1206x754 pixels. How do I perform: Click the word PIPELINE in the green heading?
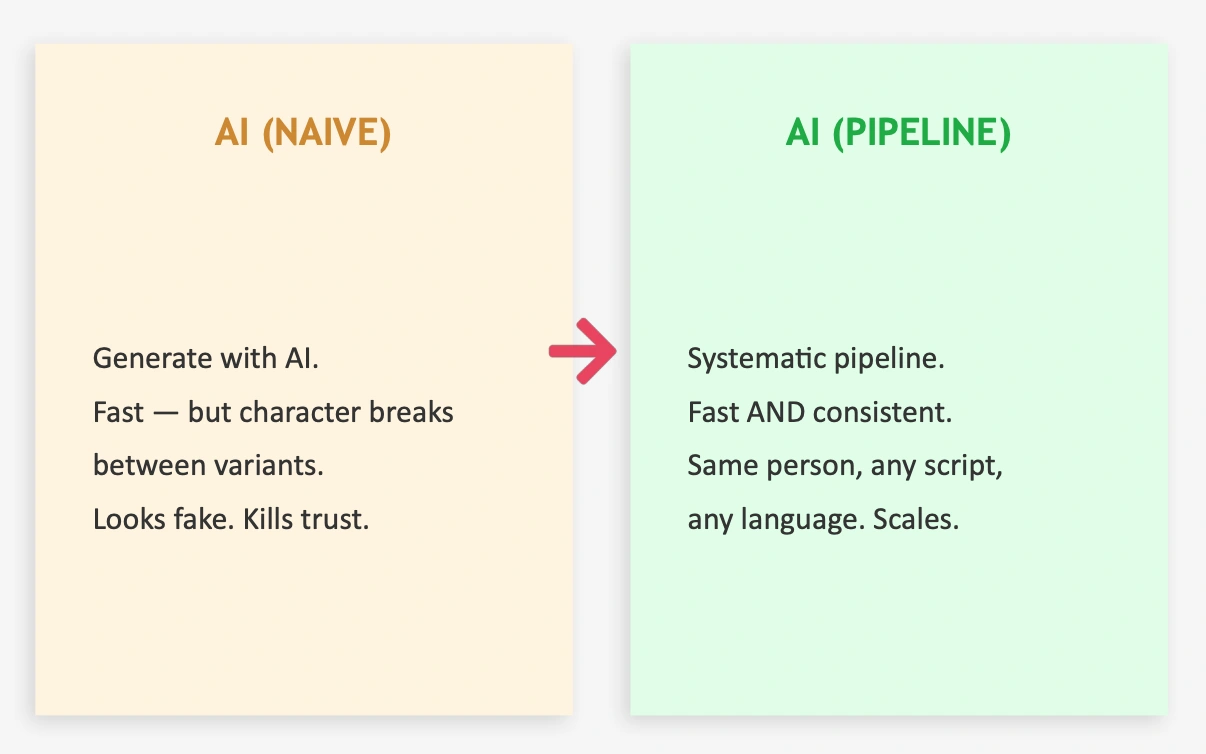921,133
